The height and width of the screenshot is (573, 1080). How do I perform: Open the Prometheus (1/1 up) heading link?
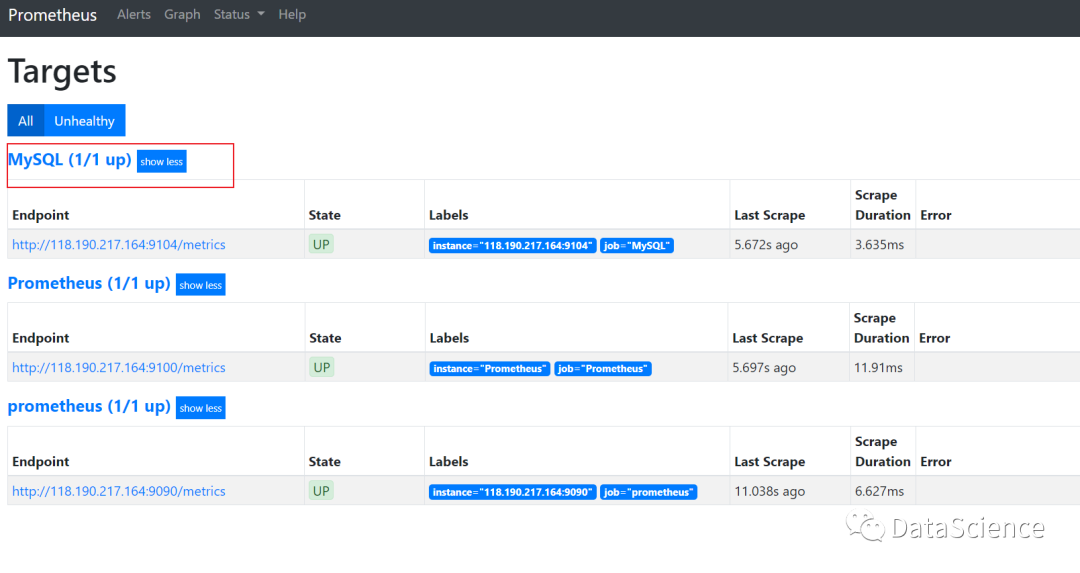(89, 284)
